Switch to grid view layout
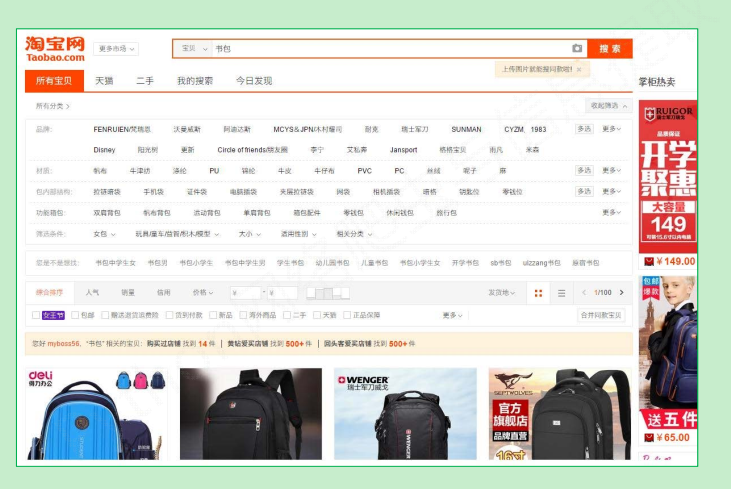This screenshot has width=731, height=489. pyautogui.click(x=538, y=293)
